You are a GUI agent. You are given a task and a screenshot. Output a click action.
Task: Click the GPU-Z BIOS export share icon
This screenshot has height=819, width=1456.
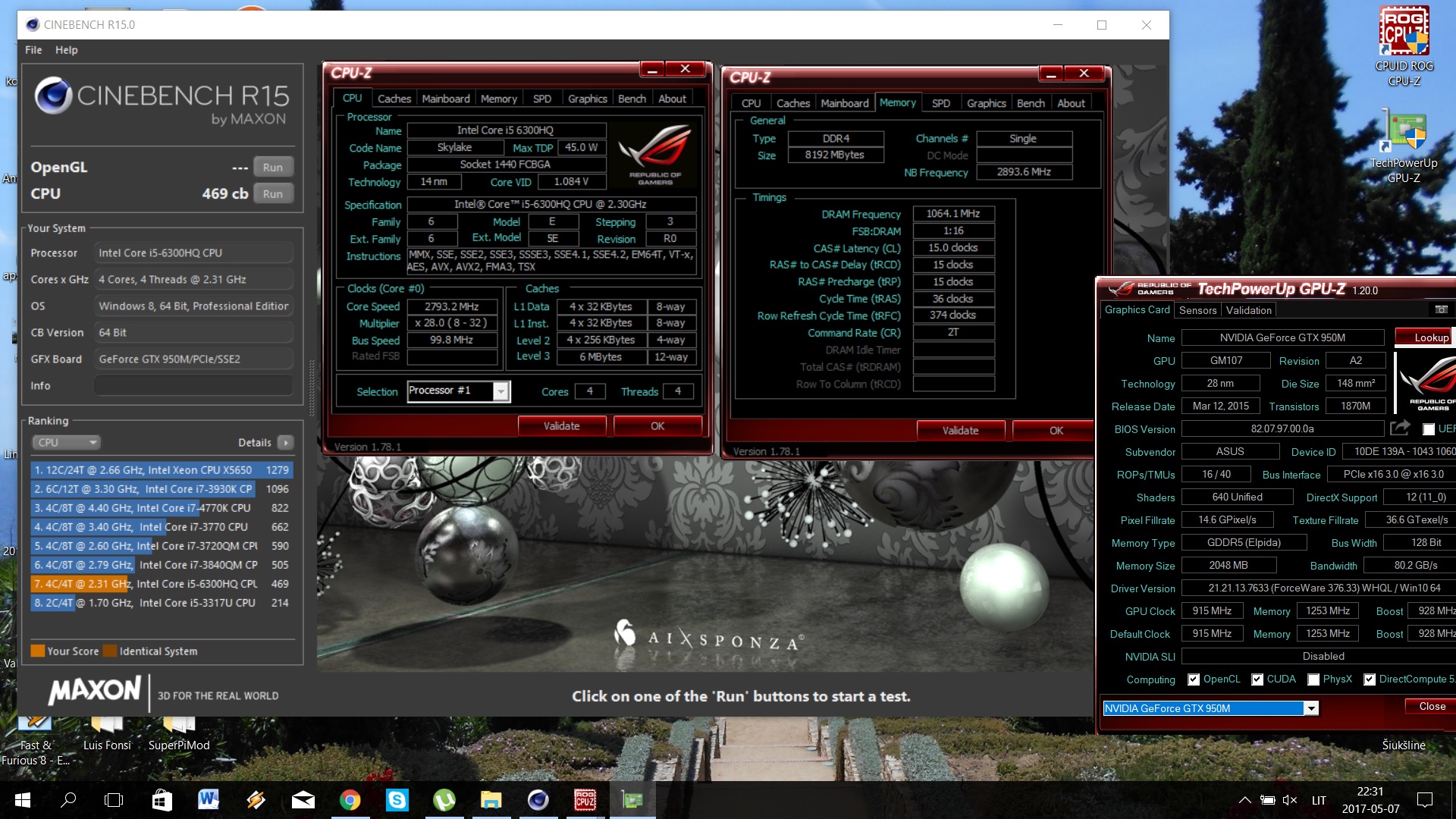pyautogui.click(x=1400, y=428)
